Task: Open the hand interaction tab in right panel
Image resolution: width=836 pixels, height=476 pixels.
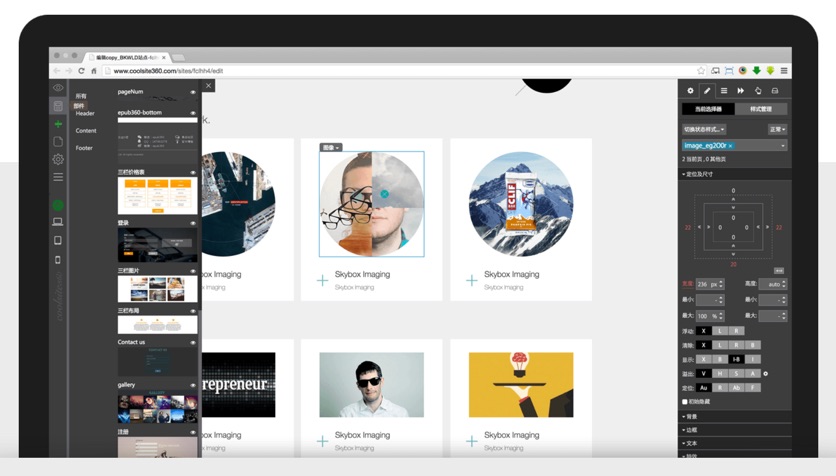Action: [758, 91]
